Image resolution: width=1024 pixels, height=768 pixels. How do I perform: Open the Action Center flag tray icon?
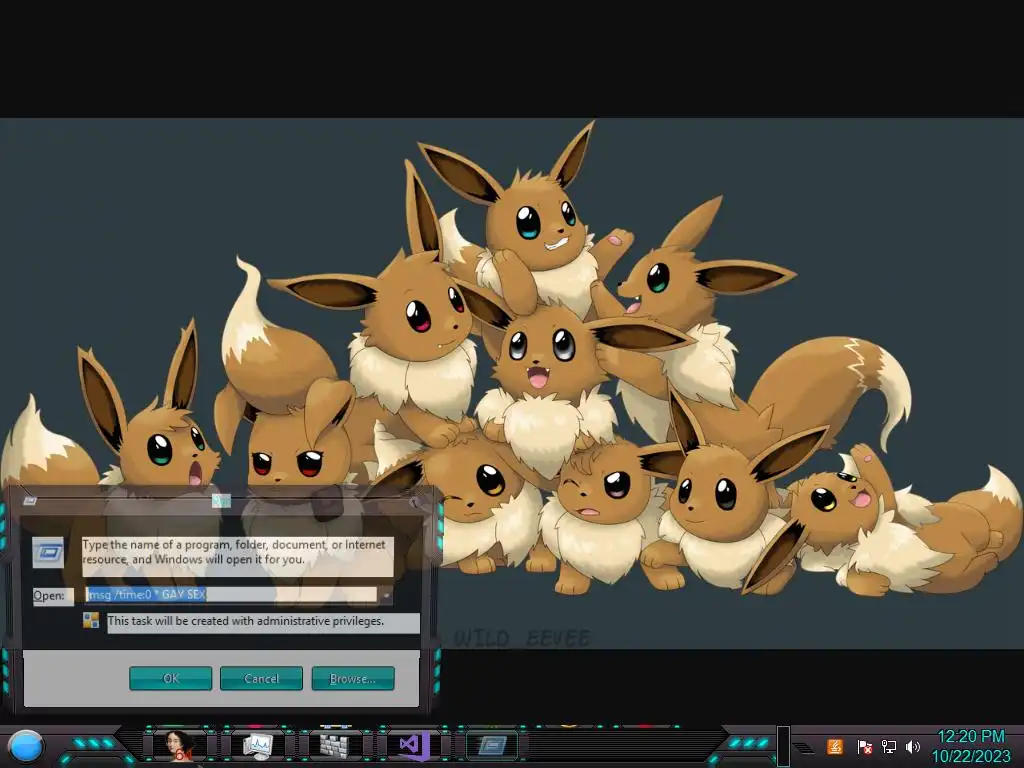coord(864,746)
